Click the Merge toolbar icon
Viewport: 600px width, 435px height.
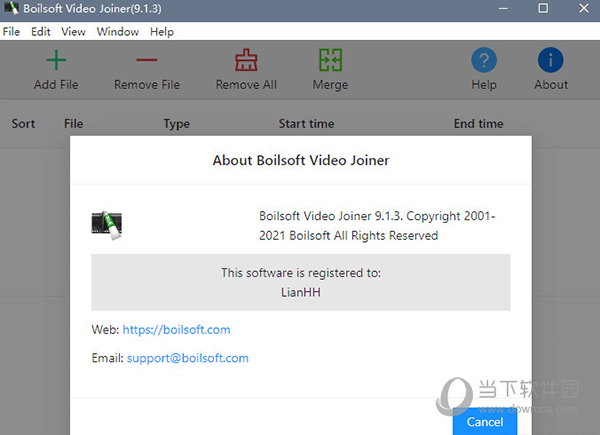pyautogui.click(x=330, y=60)
